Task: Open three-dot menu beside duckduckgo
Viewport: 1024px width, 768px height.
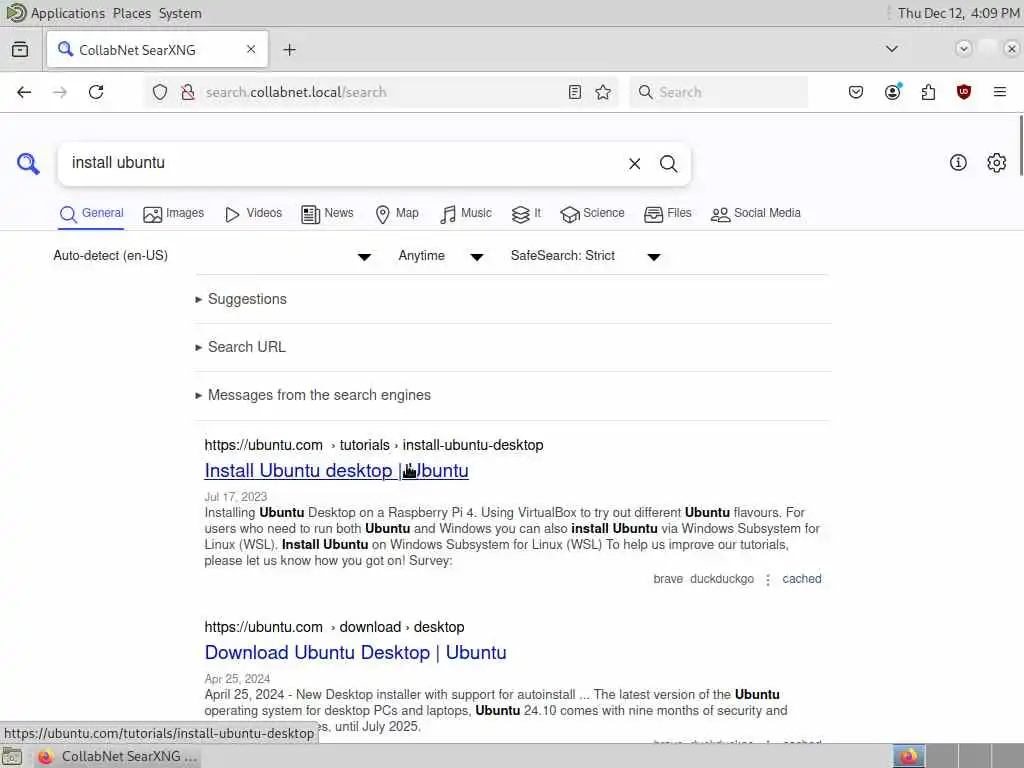Action: [768, 579]
